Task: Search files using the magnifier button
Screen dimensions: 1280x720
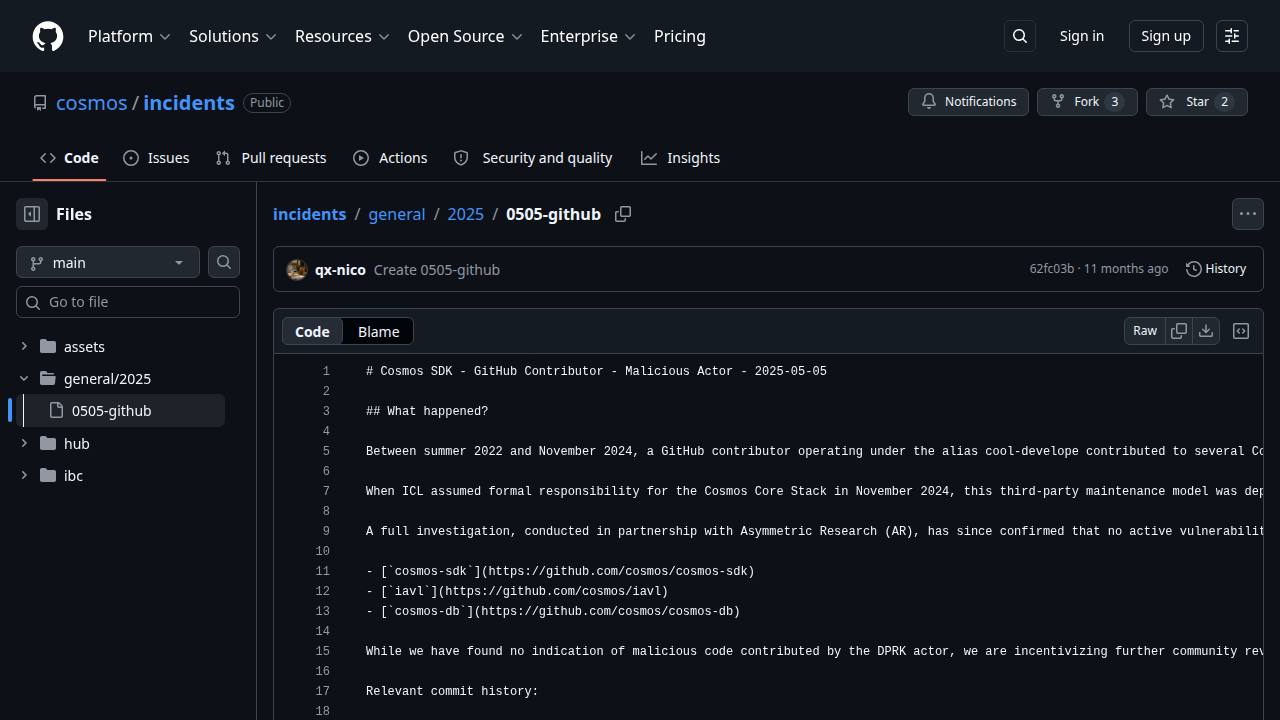Action: coord(224,262)
